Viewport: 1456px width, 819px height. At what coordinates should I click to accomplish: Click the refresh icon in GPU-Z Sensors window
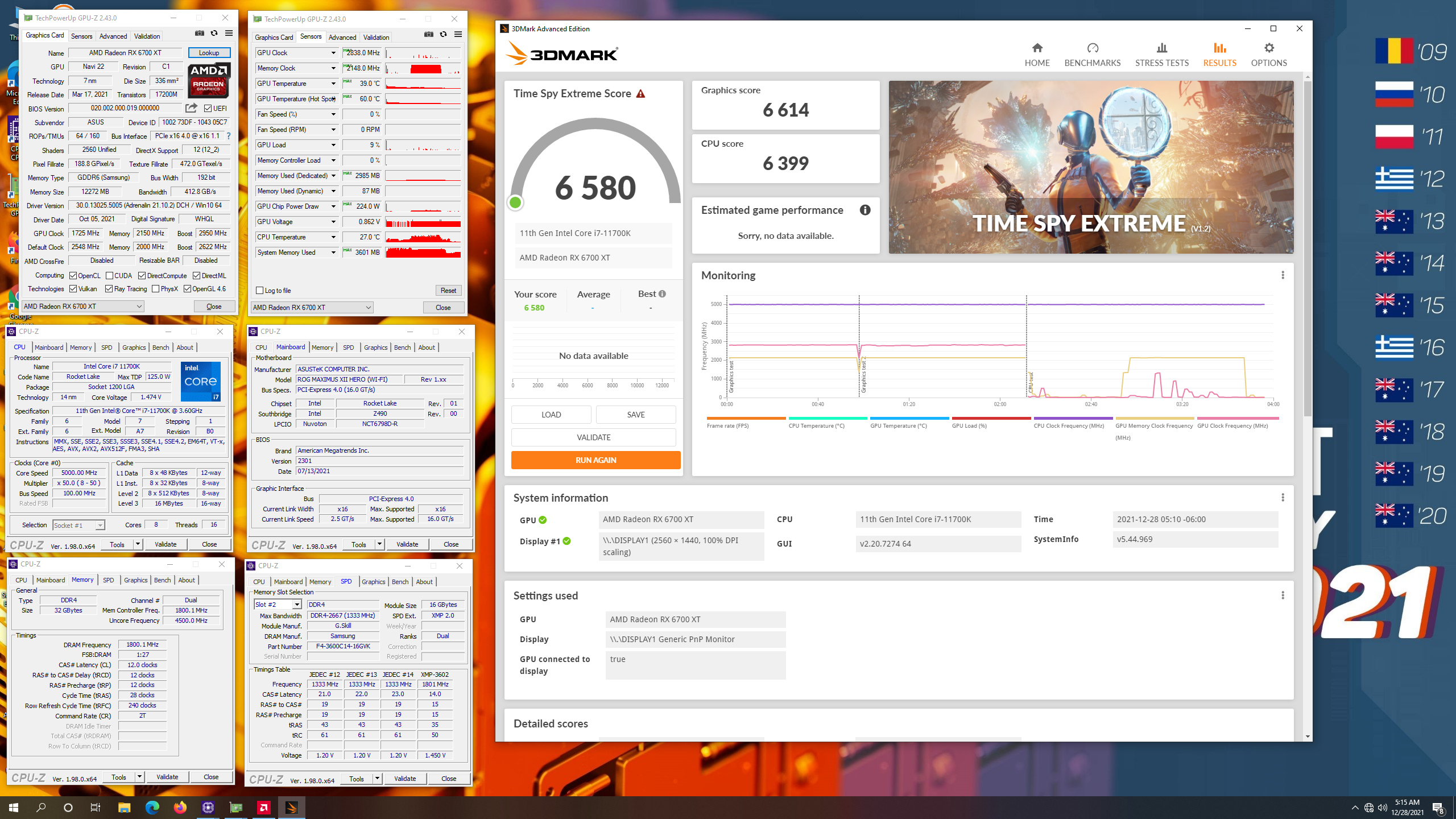coord(444,35)
